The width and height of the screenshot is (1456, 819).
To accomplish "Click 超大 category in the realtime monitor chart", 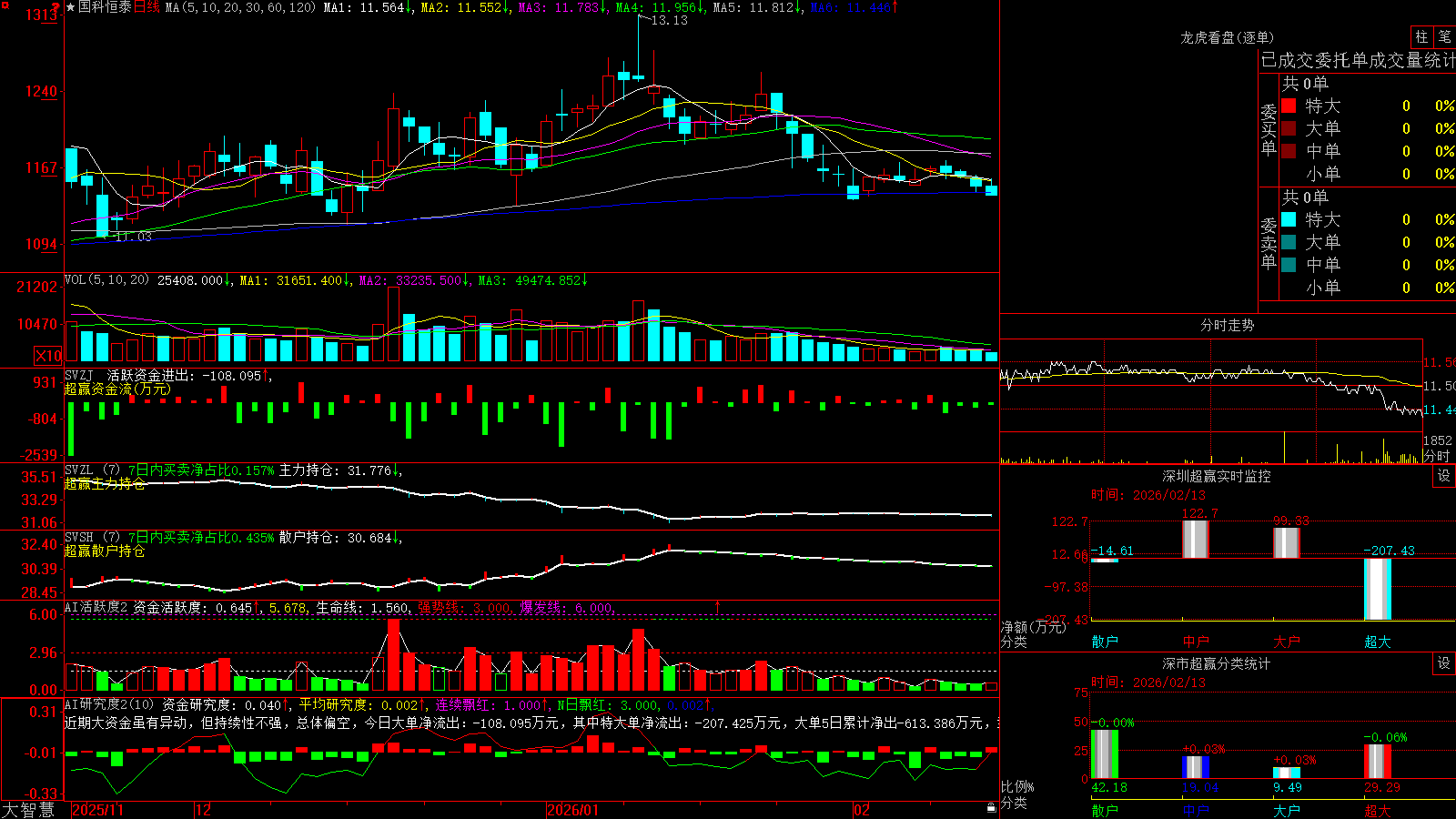I will [1378, 642].
